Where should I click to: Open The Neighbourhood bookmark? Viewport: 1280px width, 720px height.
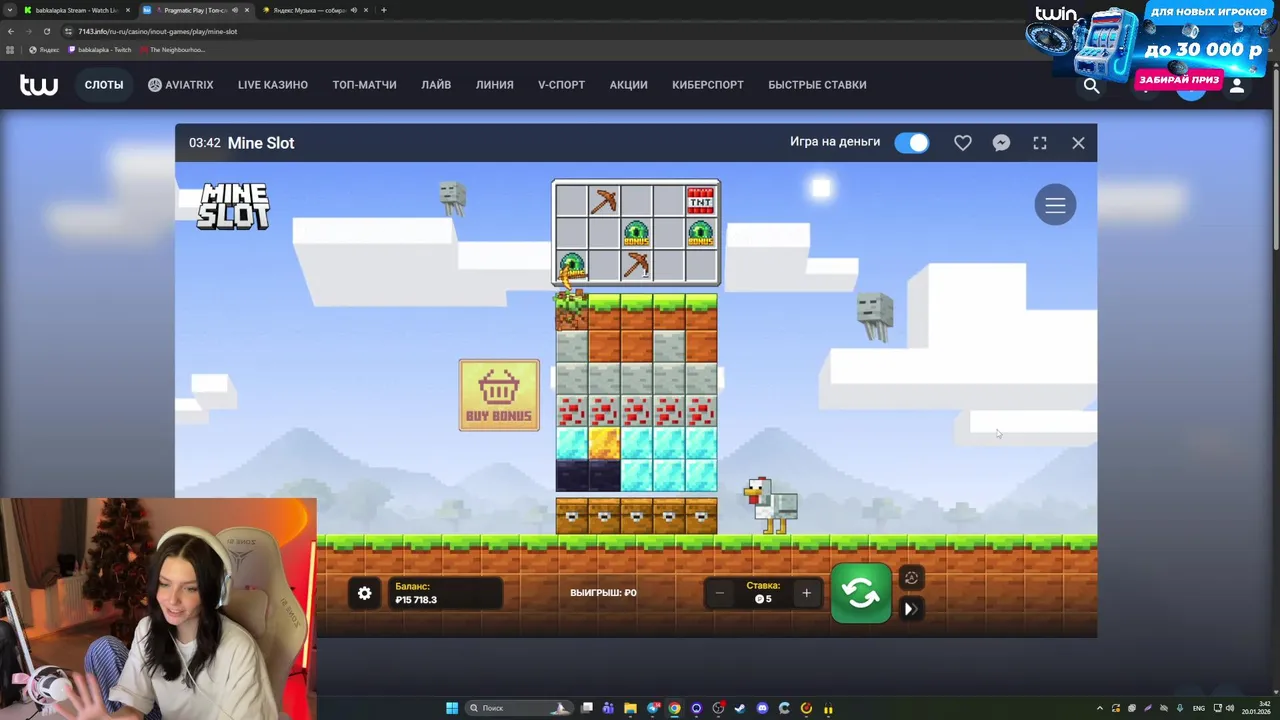[x=173, y=49]
